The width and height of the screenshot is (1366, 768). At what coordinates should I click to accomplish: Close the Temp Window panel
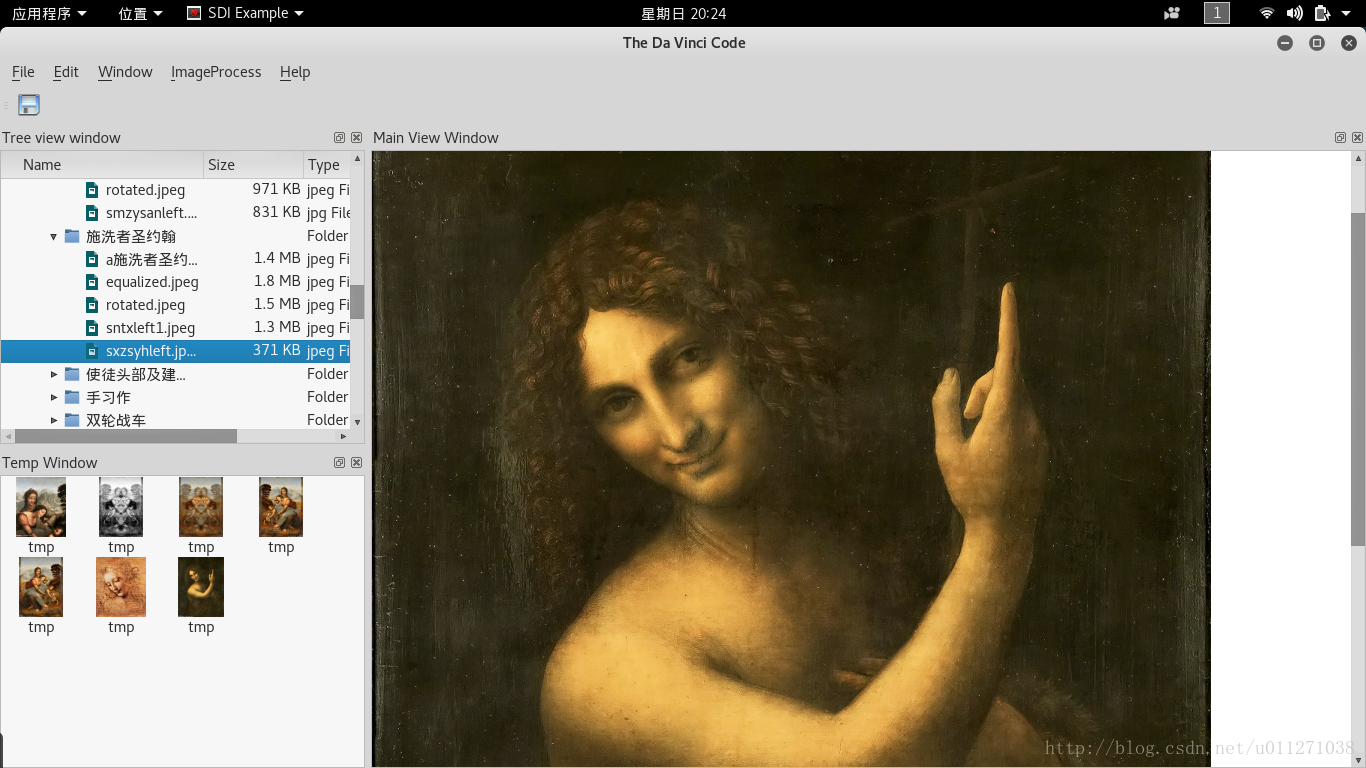tap(356, 463)
